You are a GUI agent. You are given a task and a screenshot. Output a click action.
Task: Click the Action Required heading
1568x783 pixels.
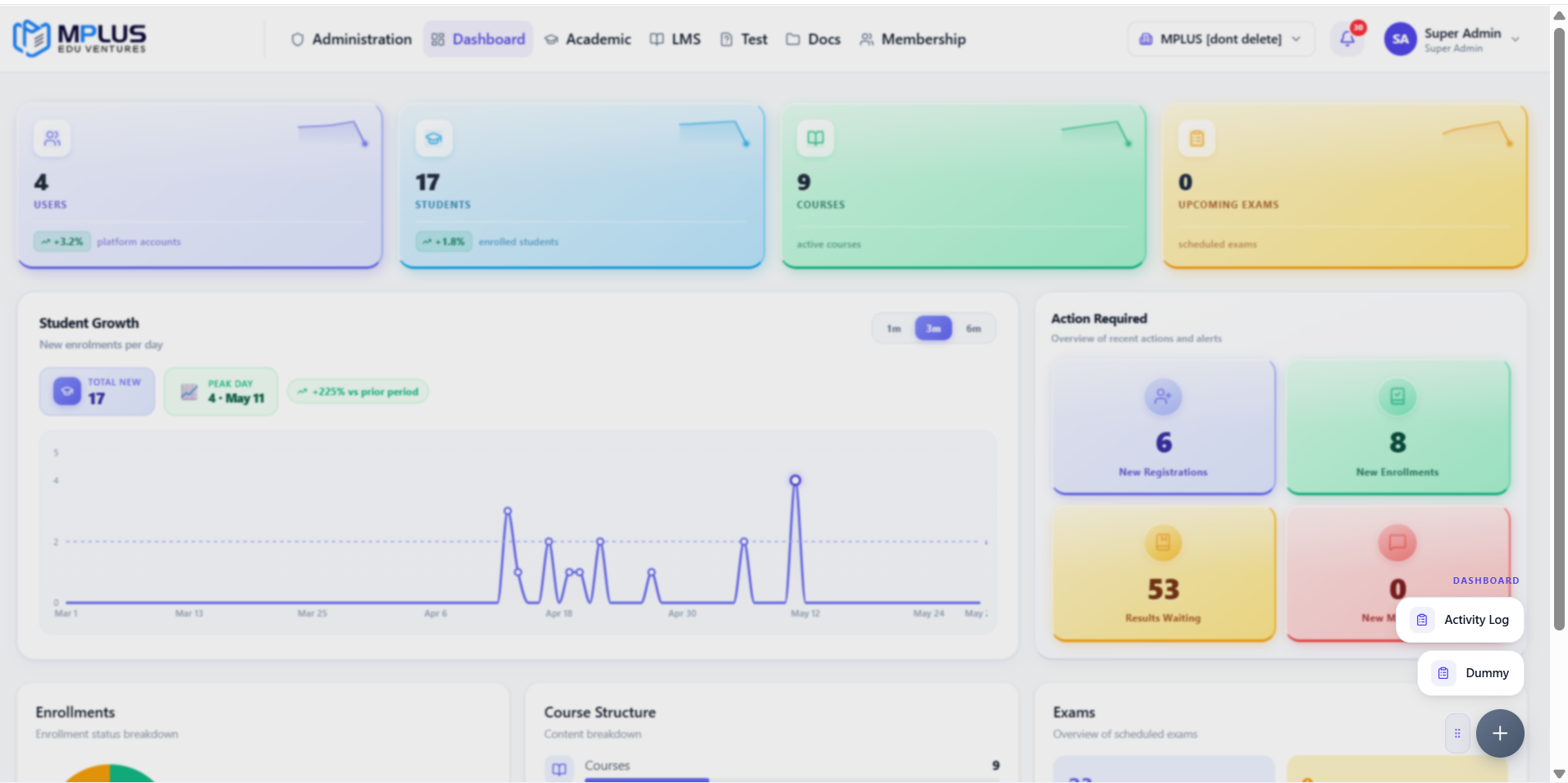(x=1099, y=319)
